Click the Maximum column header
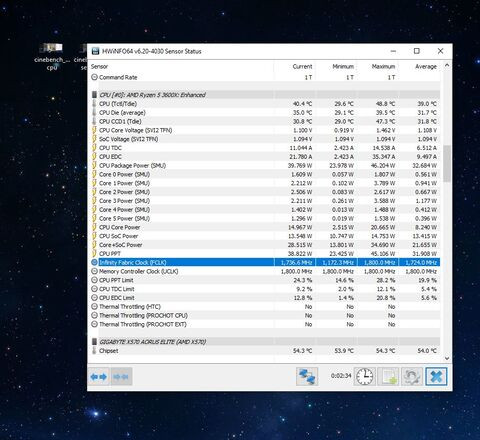 pyautogui.click(x=383, y=66)
